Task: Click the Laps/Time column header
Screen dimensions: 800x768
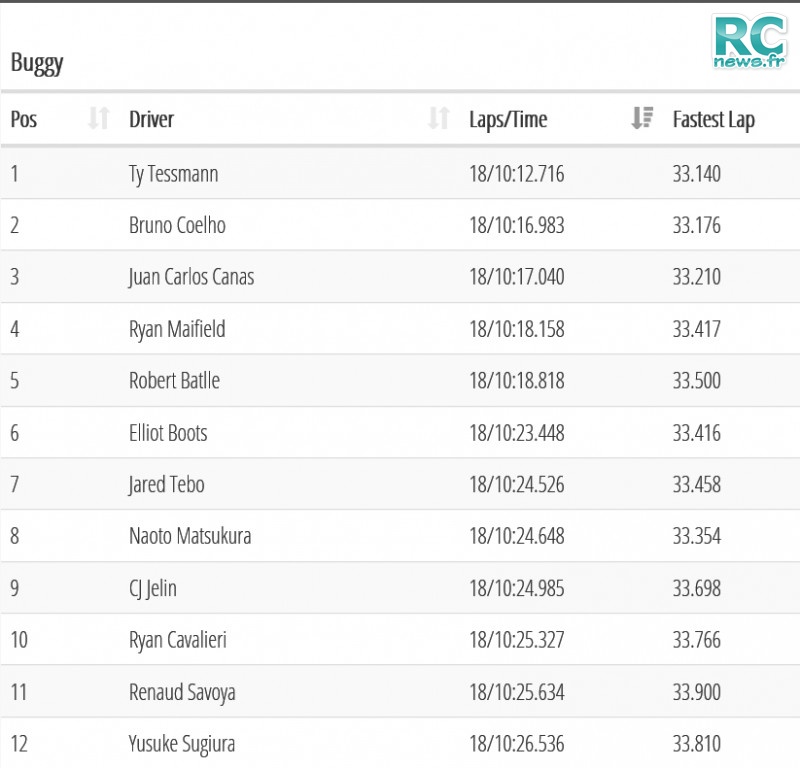Action: (508, 120)
